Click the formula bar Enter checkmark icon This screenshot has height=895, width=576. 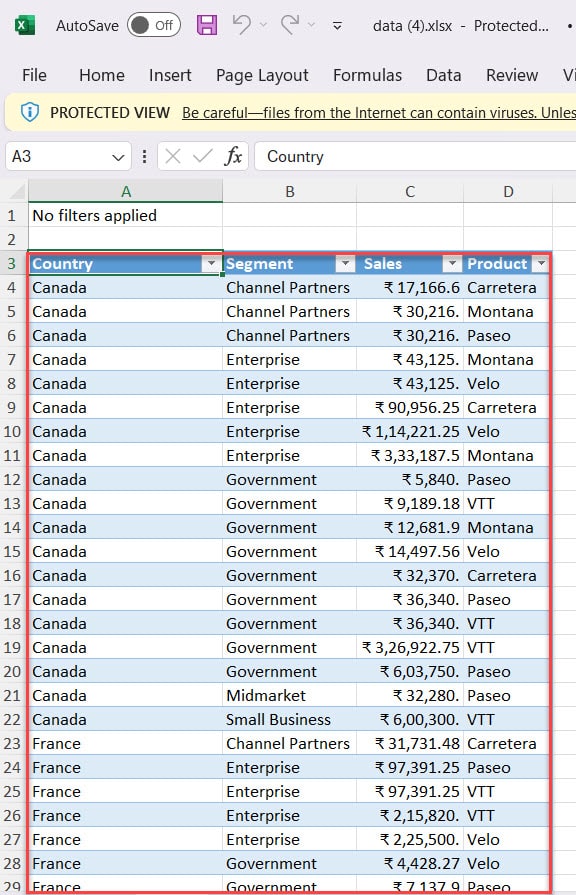click(x=202, y=156)
